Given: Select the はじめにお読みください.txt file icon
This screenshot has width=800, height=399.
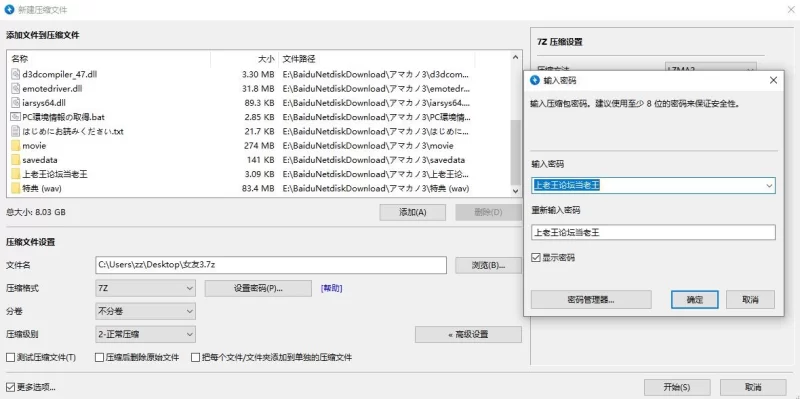Looking at the screenshot, I should (x=15, y=131).
